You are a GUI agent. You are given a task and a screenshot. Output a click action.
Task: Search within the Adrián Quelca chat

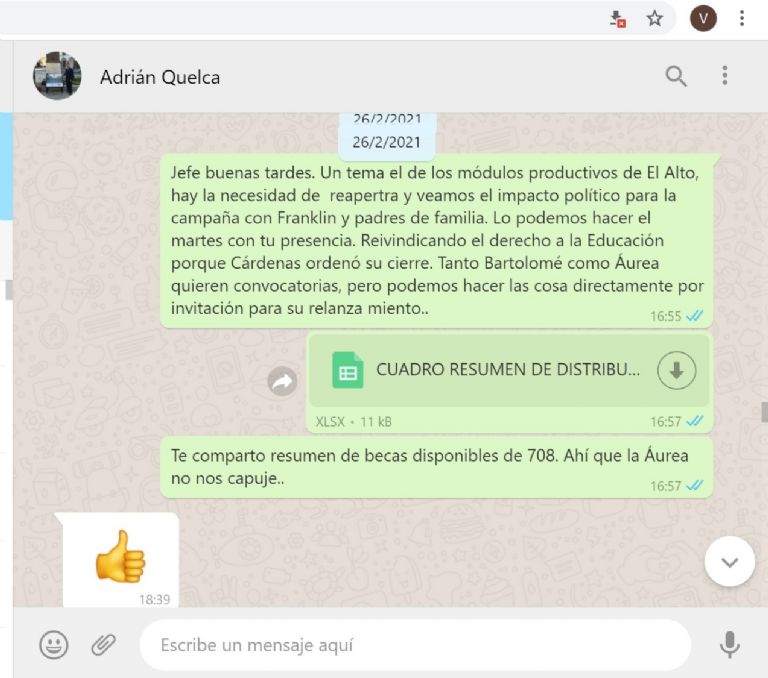point(676,76)
